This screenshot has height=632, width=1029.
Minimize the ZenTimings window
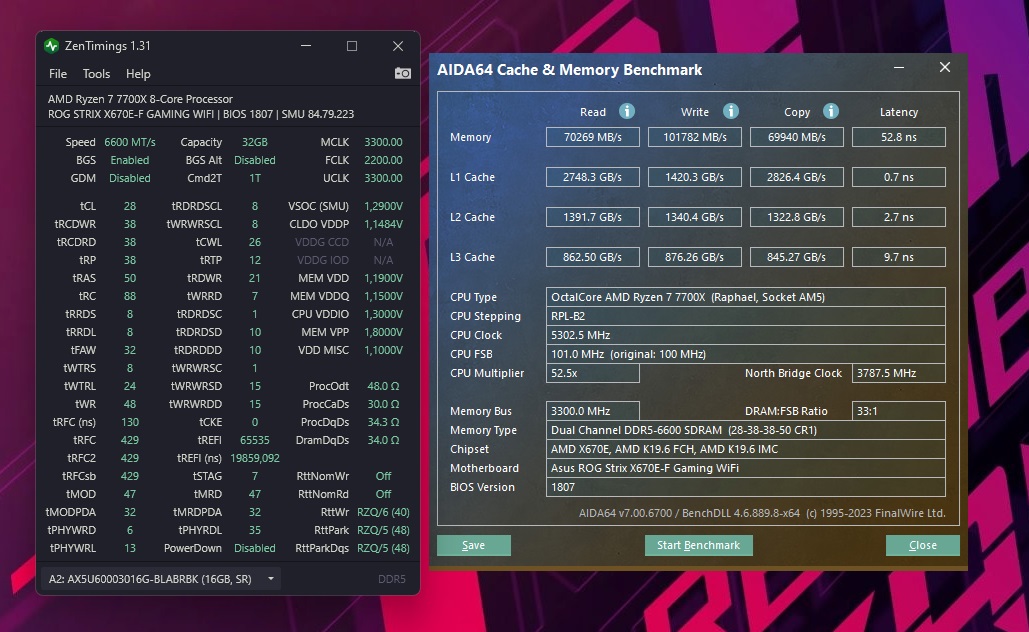click(306, 46)
